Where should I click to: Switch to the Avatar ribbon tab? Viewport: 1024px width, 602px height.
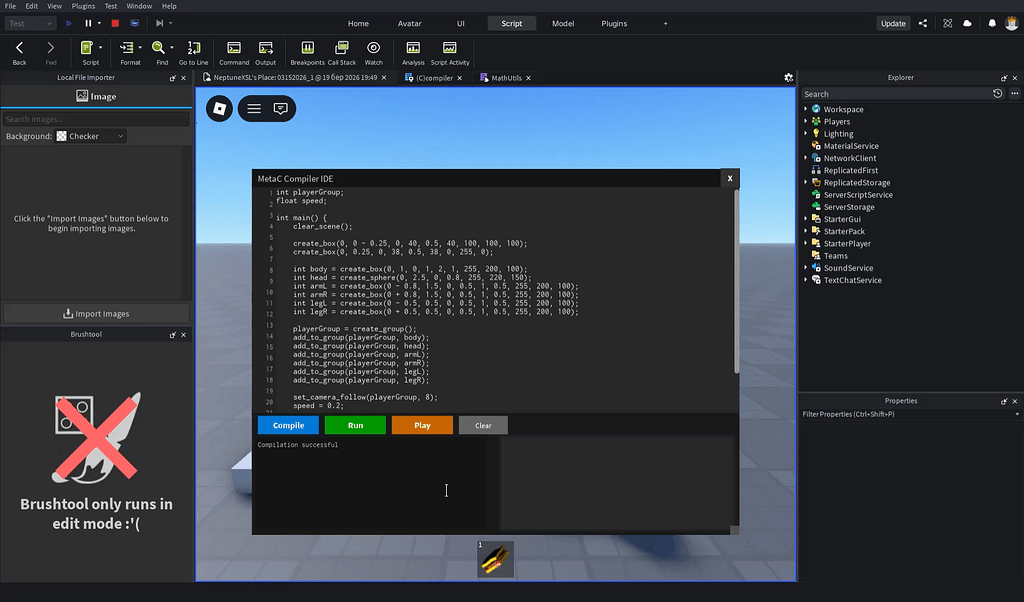409,24
